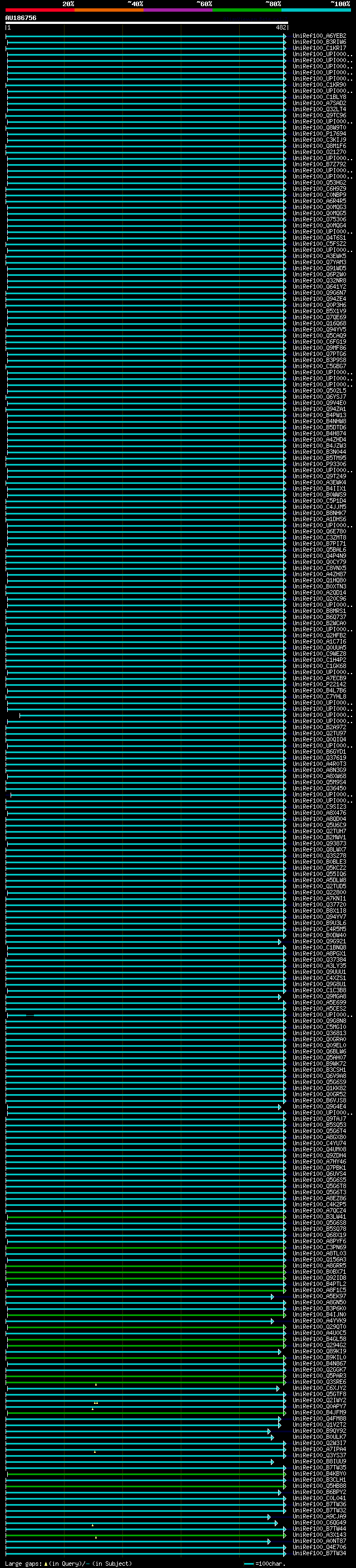The width and height of the screenshot is (356, 1568).
Task: Click the UniRef100_C6FGI9 label
Action: coord(319,342)
